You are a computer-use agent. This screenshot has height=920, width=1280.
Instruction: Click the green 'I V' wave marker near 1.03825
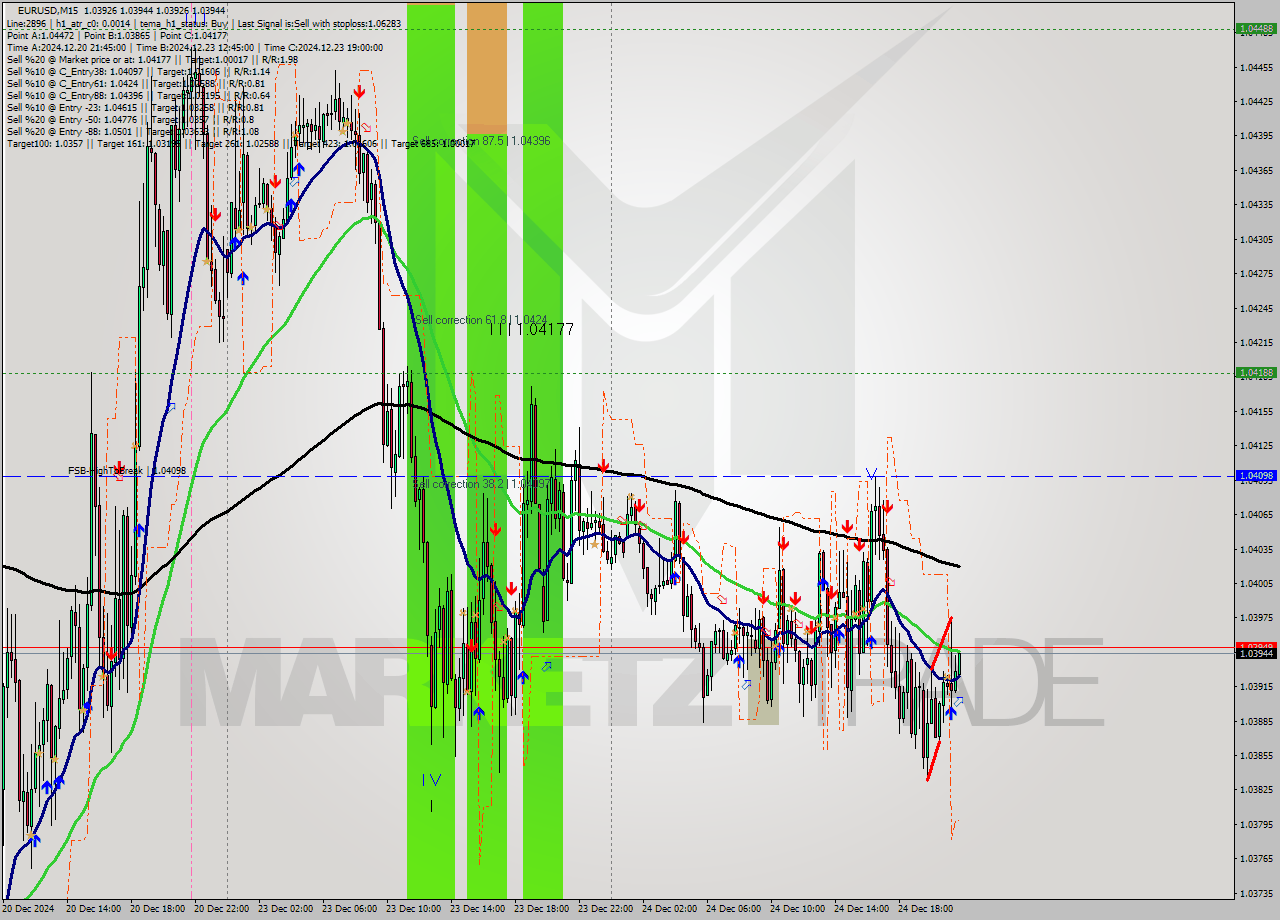[x=431, y=779]
